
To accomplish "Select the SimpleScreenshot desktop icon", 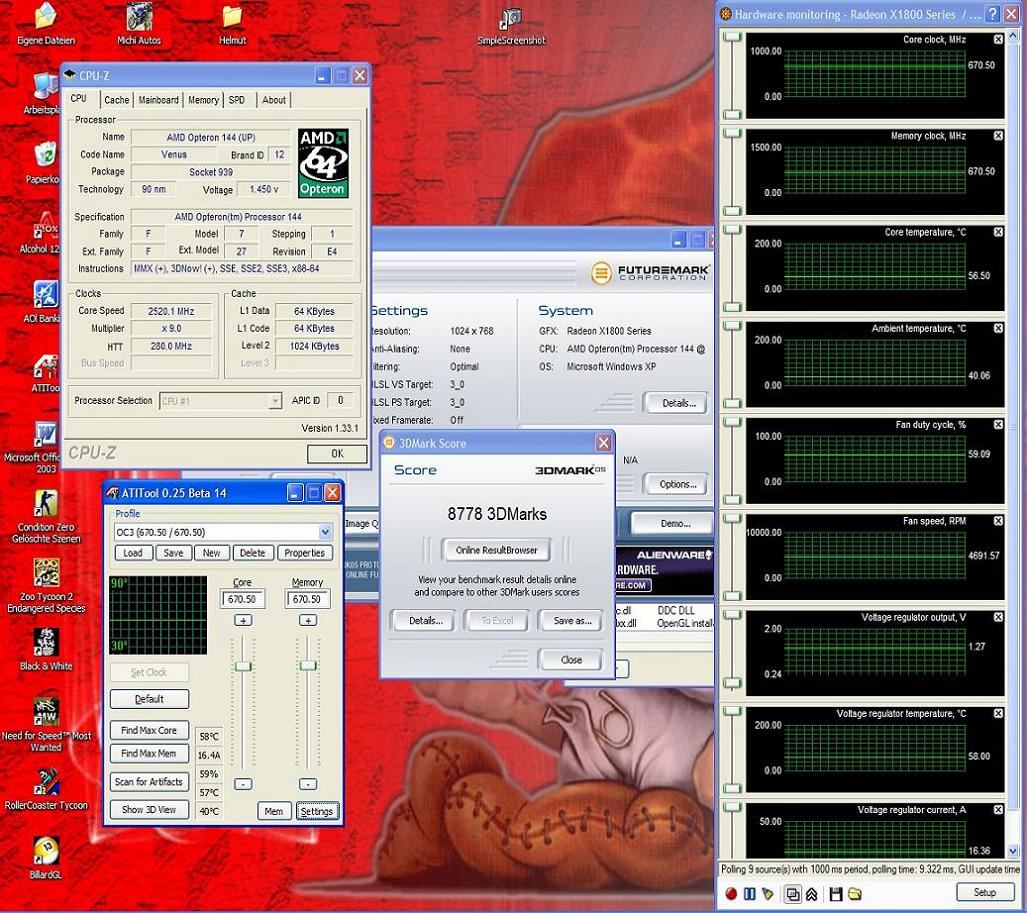I will coord(511,24).
